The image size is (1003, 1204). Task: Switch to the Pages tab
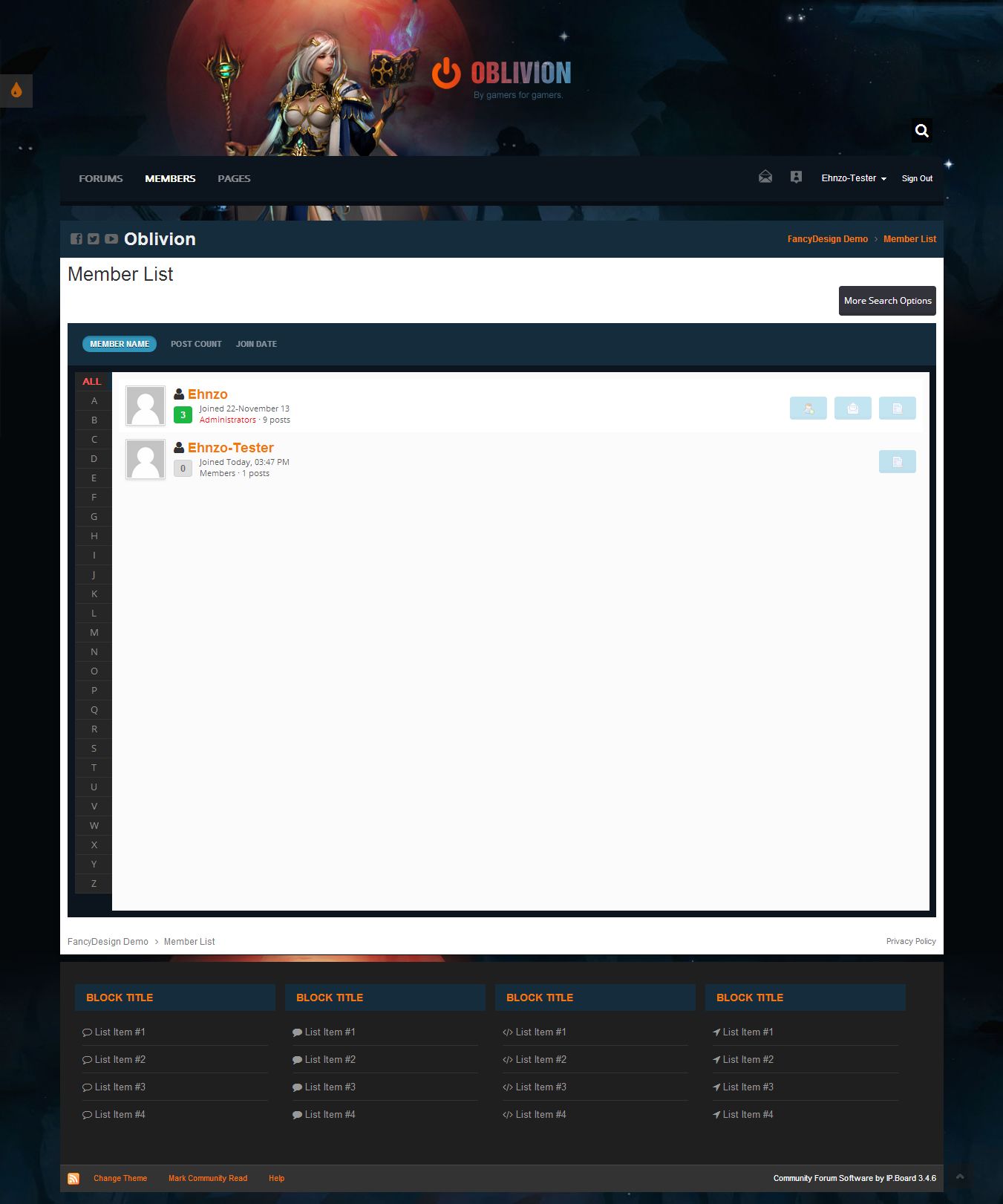pos(234,179)
